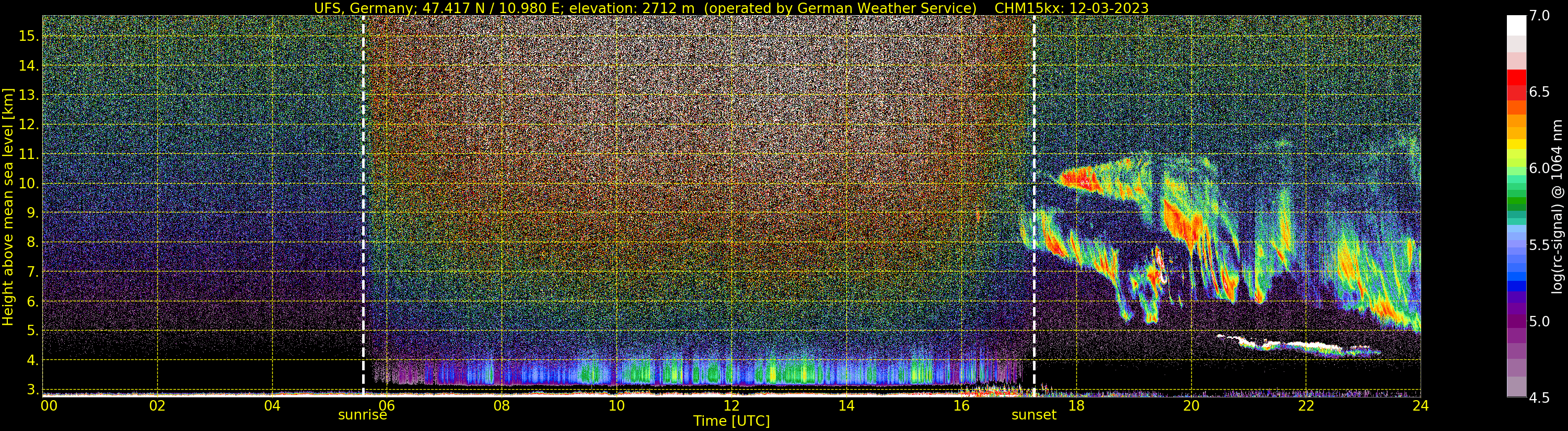Click the colorbar value '4.5'
1568x431 pixels.
click(1539, 398)
